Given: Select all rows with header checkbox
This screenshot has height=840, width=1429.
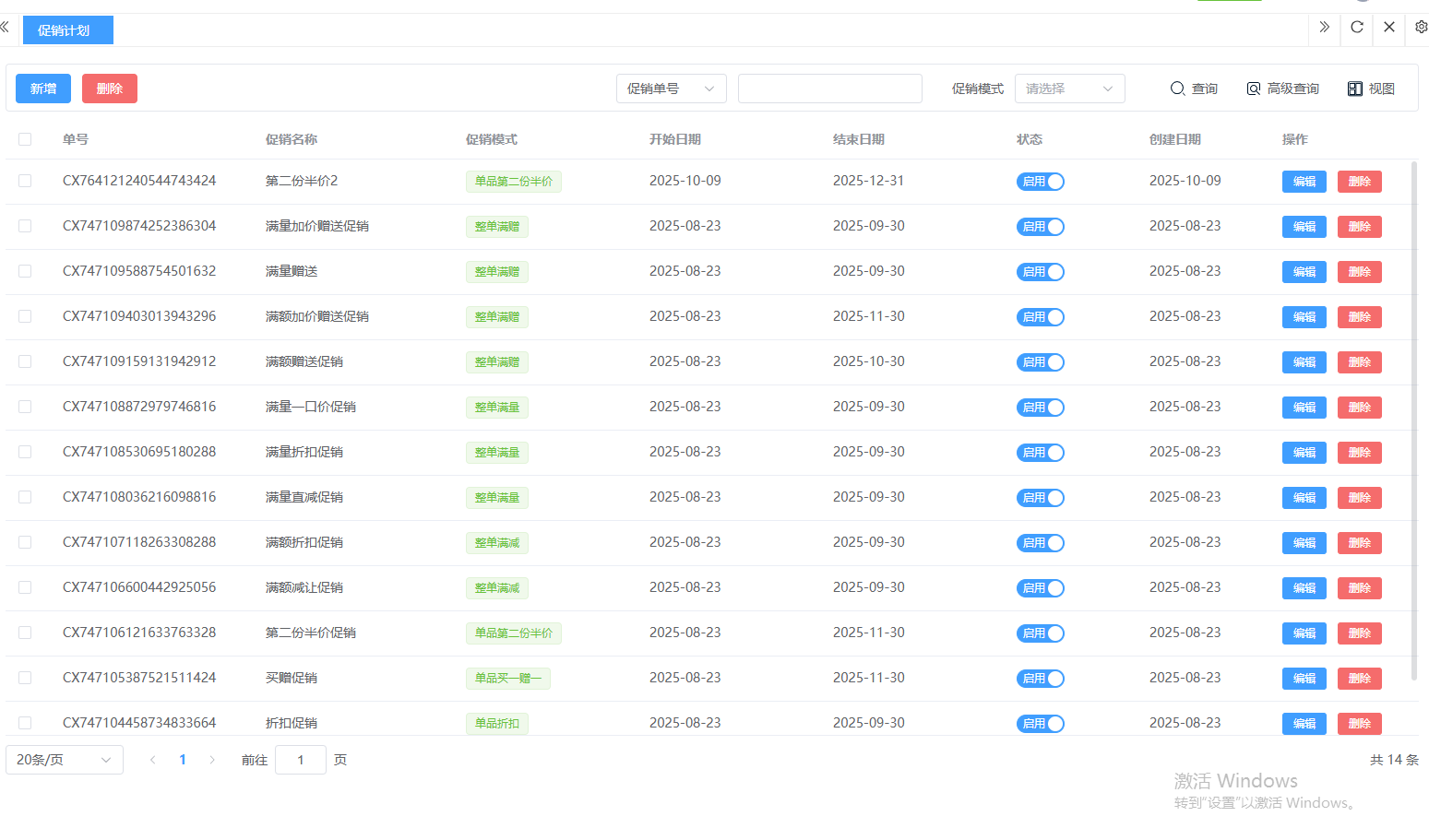Looking at the screenshot, I should coord(25,139).
